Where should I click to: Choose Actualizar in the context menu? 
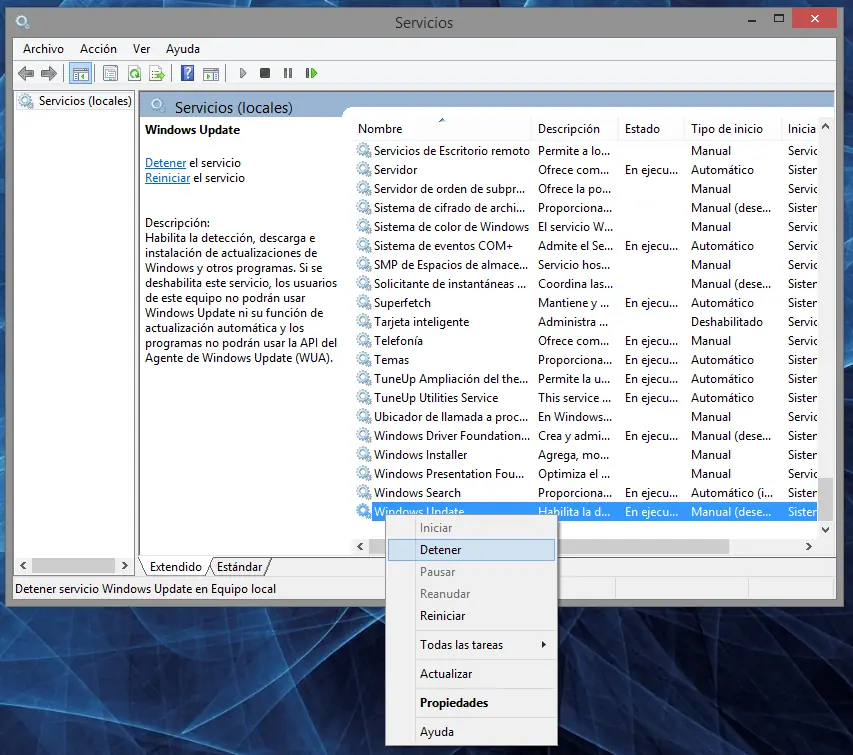point(472,673)
